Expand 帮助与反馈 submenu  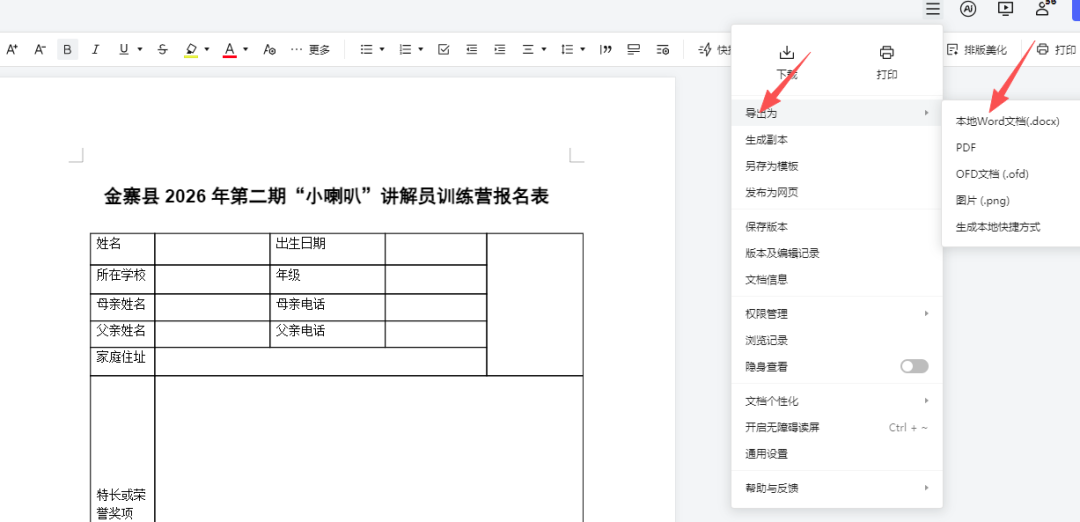coord(837,488)
